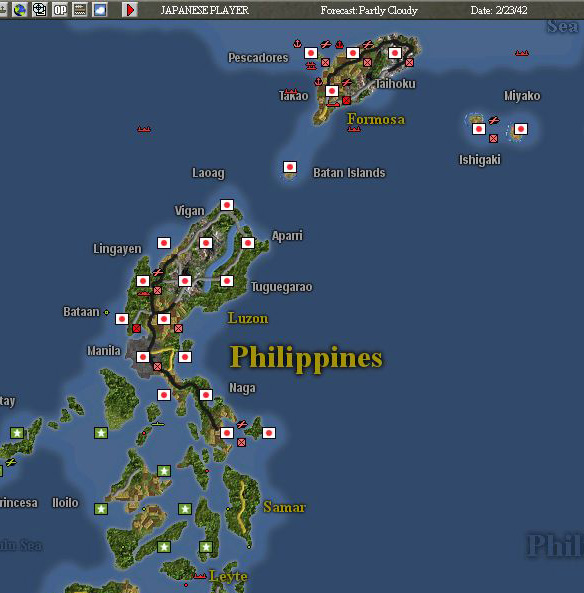584x593 pixels.
Task: Click the Forecast: Partly Cloudy status text
Action: pos(369,10)
